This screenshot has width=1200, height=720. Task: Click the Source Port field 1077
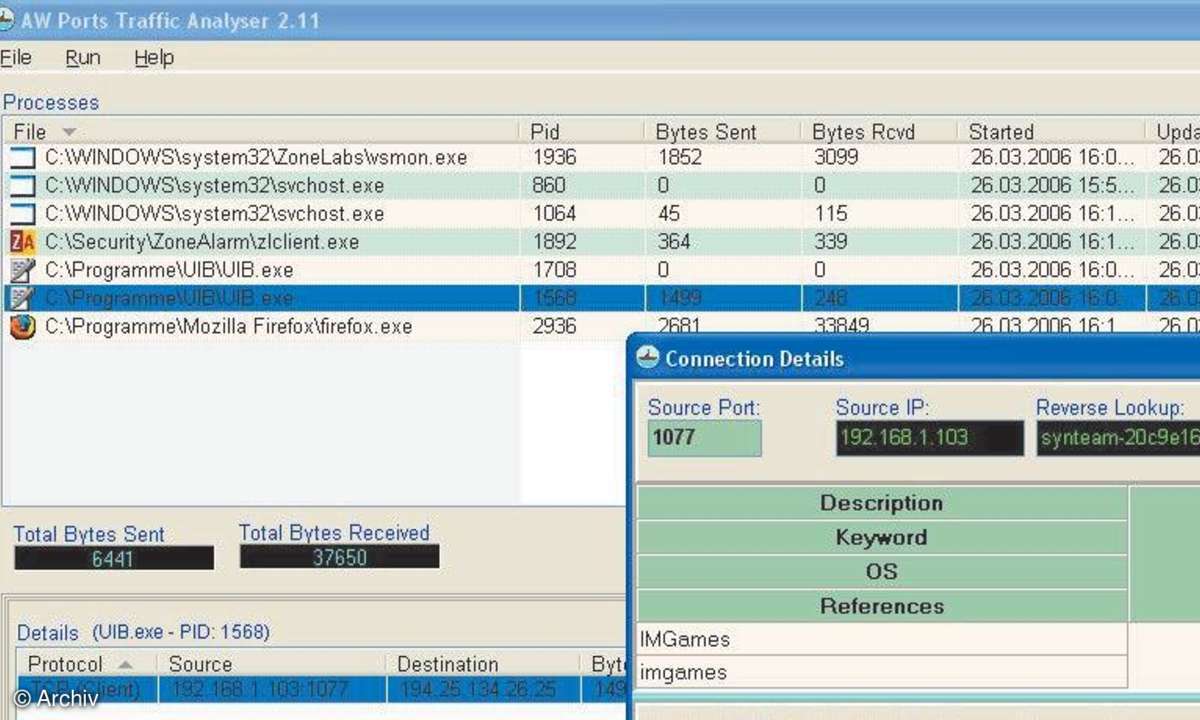point(704,438)
